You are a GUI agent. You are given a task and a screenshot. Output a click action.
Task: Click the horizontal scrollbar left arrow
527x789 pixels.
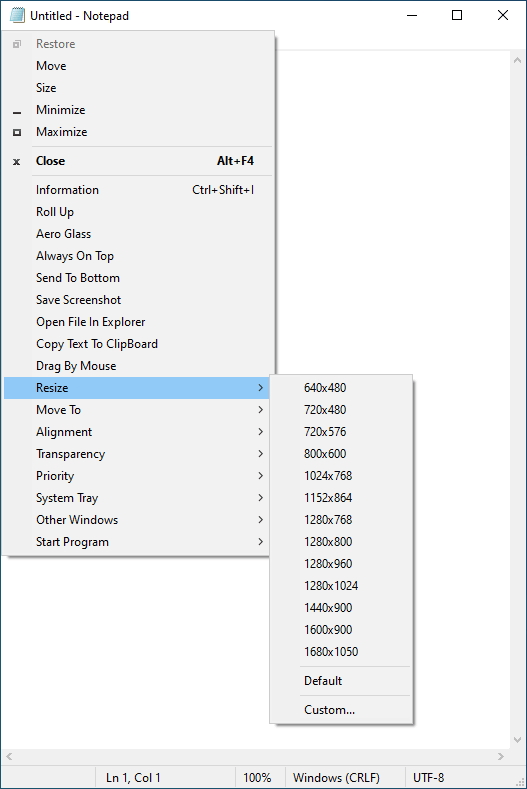click(x=9, y=756)
